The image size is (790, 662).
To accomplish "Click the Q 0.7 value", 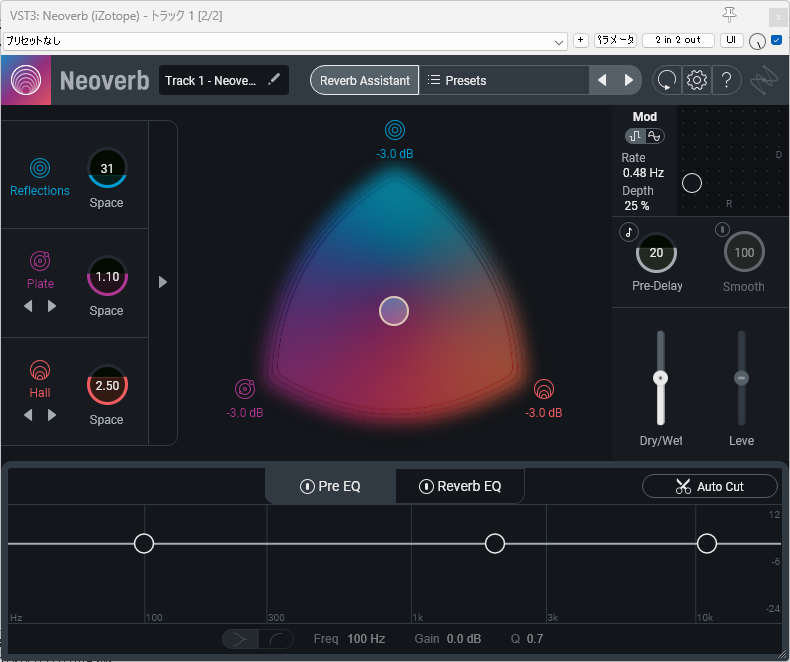I will [535, 639].
